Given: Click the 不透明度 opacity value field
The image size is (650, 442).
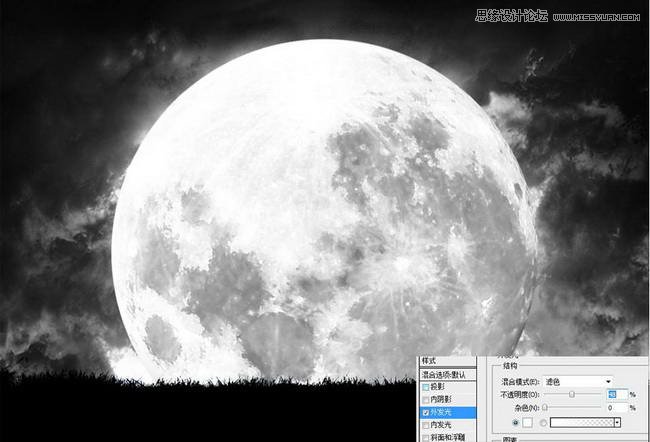Looking at the screenshot, I should pyautogui.click(x=616, y=395).
